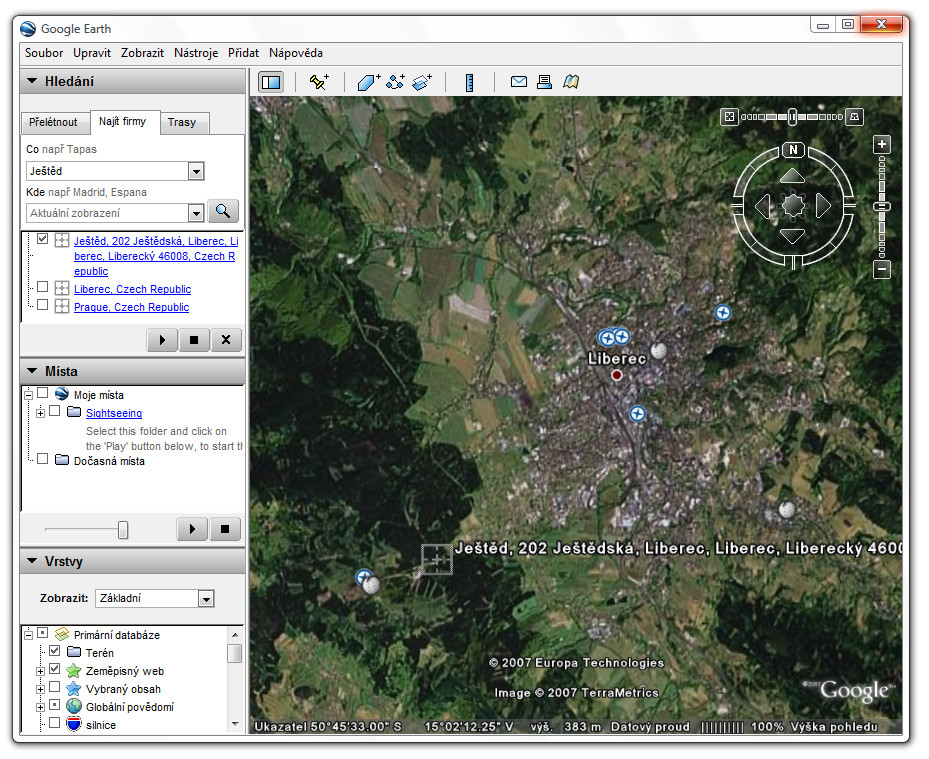Stop the search results tour
Screen dimensions: 929x759
point(194,340)
